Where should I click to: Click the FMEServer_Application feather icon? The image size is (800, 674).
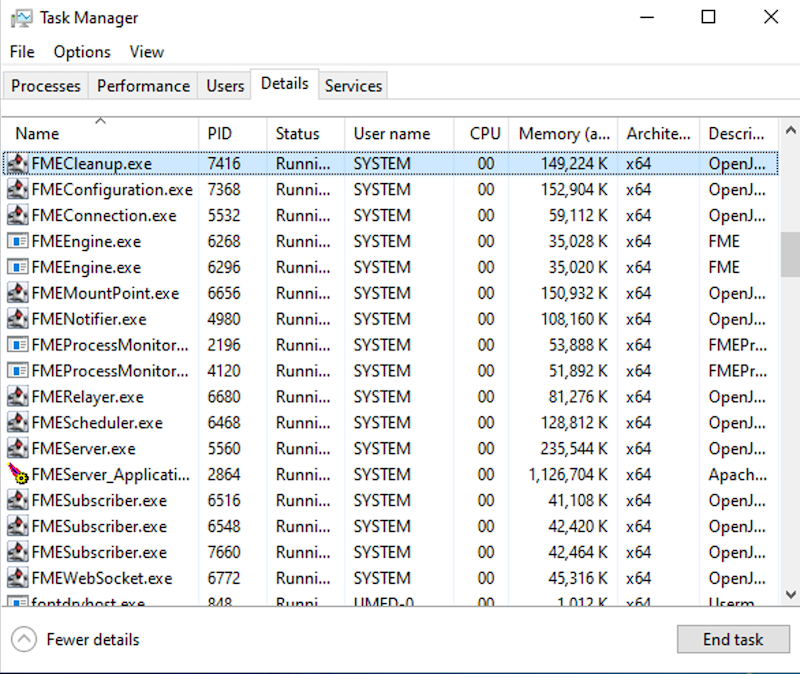[x=17, y=474]
